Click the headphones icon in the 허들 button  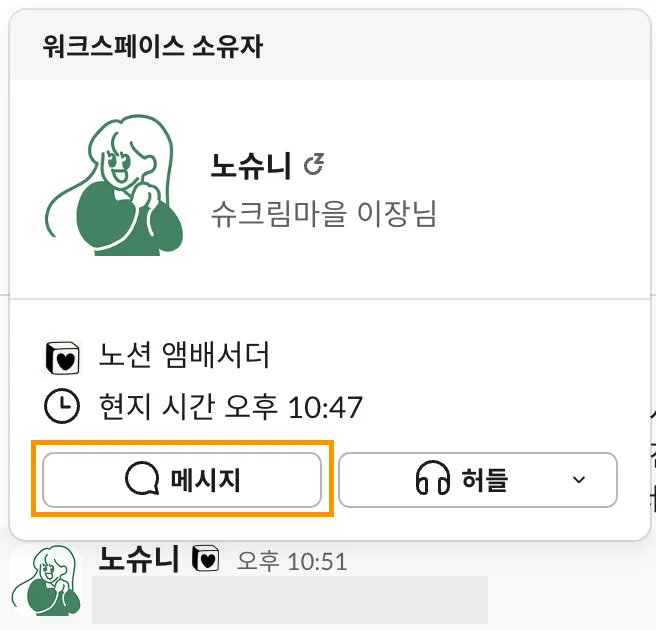(x=433, y=480)
